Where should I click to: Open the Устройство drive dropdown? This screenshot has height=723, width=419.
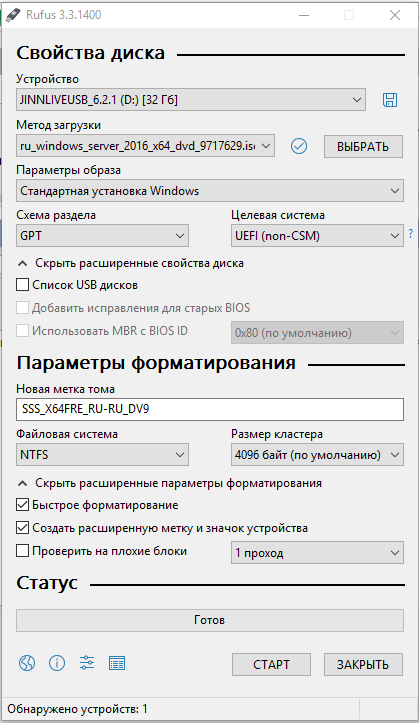coord(191,100)
